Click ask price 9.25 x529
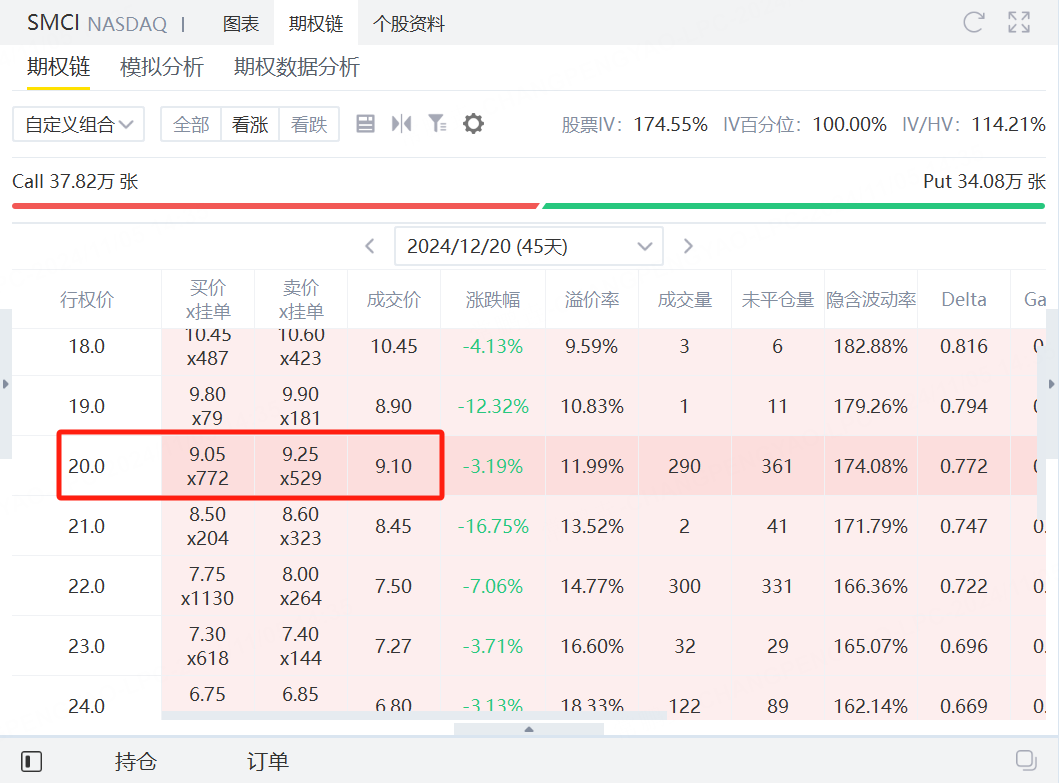Viewport: 1059px width, 783px height. pos(301,466)
